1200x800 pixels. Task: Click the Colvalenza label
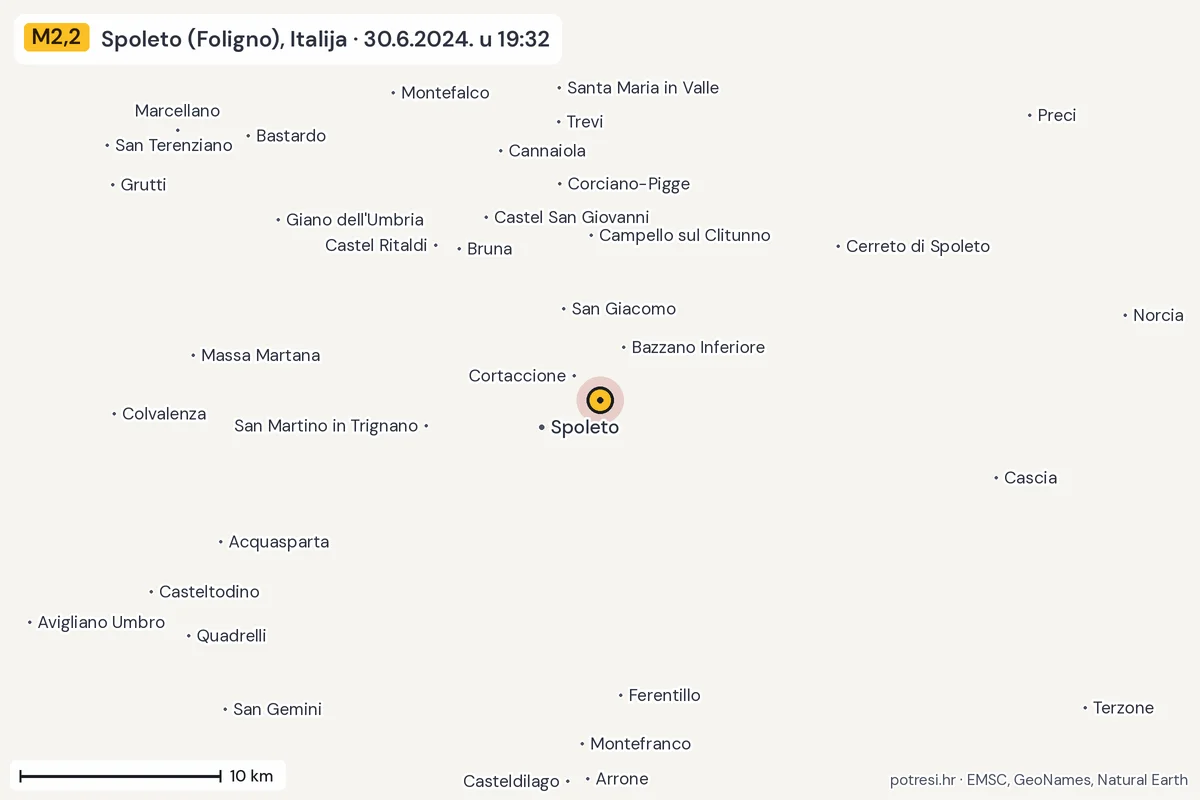tap(164, 414)
